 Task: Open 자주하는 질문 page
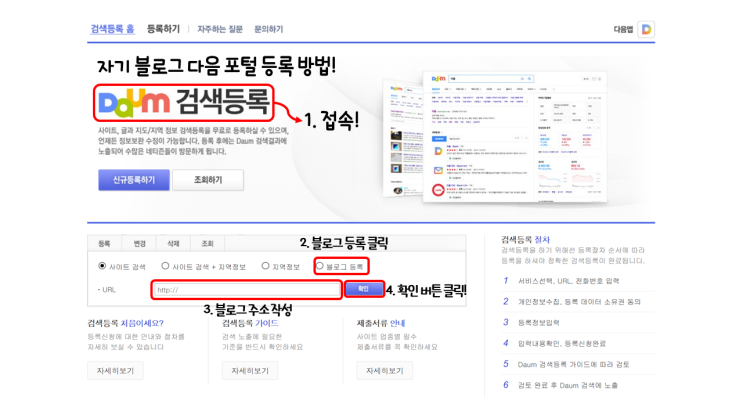point(220,29)
